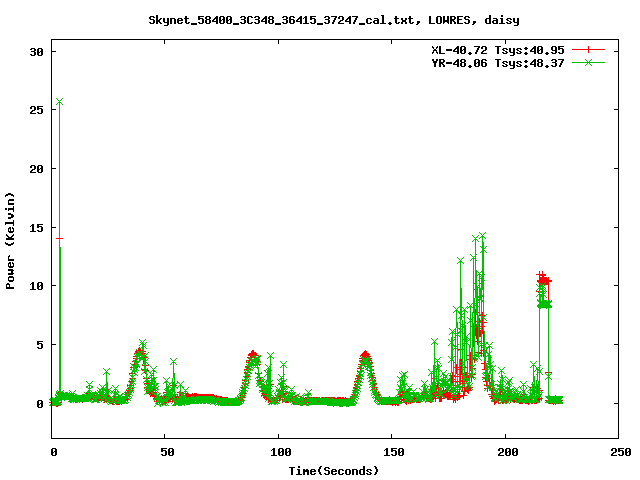Click the red calibration plateau markers near 215 seconds
Viewport: 640px width, 480px height.
pyautogui.click(x=544, y=279)
